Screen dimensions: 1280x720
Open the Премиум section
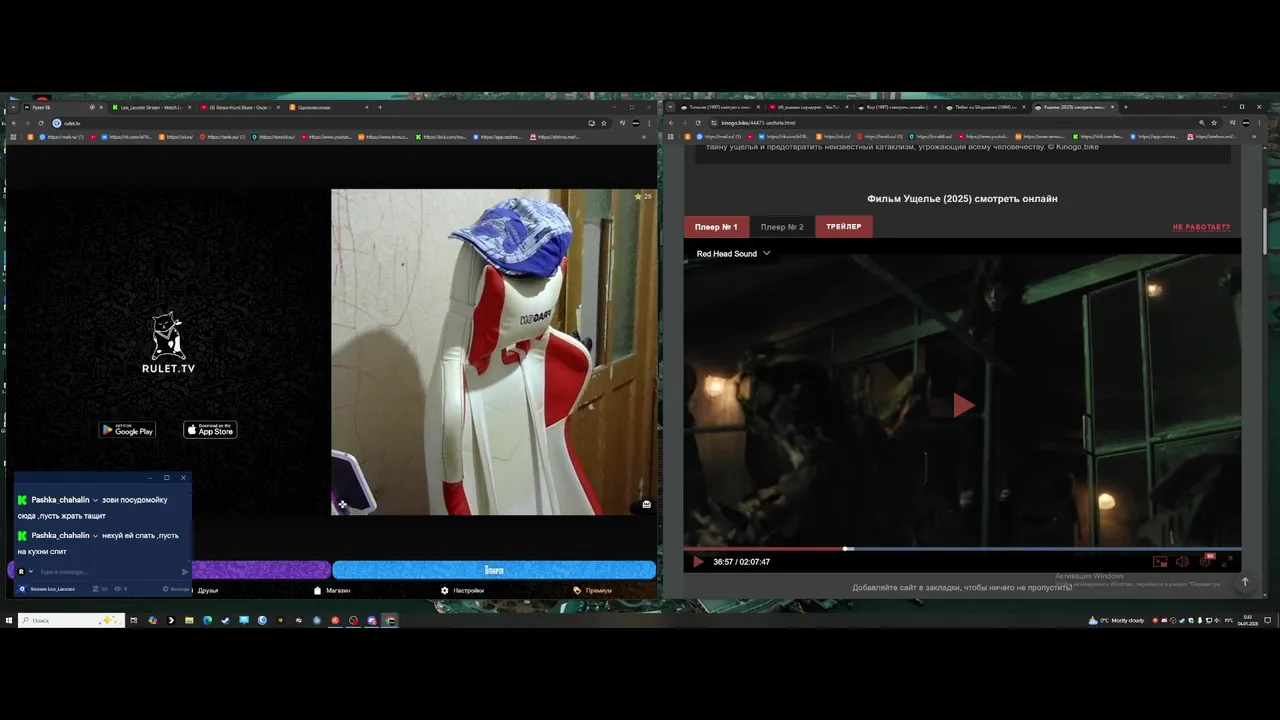[593, 590]
